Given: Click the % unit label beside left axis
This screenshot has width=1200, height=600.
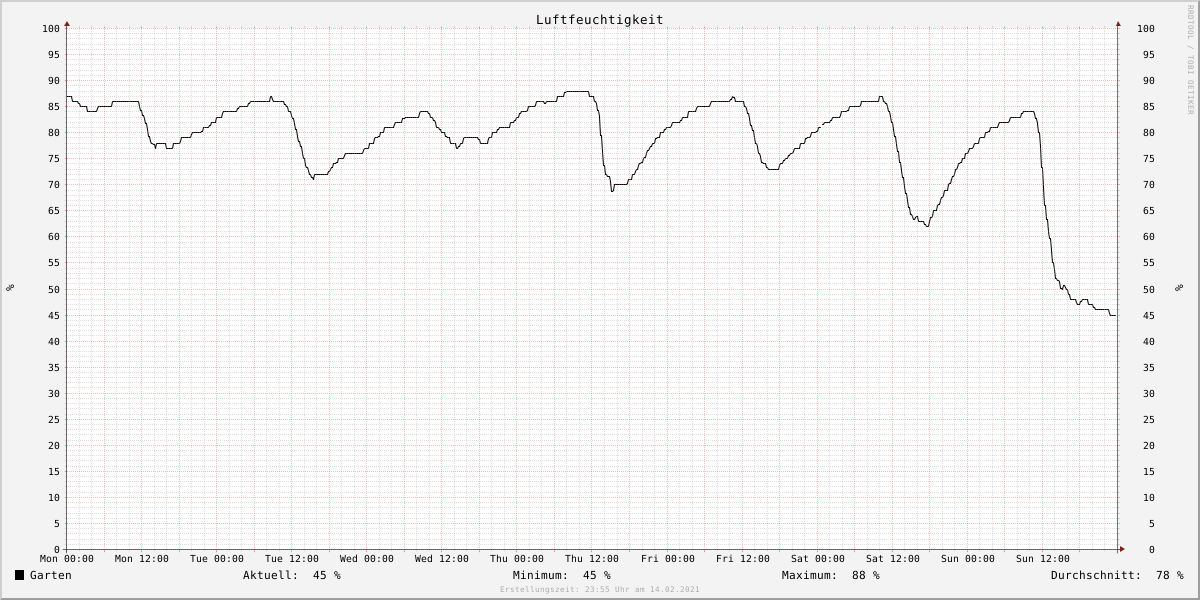Looking at the screenshot, I should click(10, 288).
